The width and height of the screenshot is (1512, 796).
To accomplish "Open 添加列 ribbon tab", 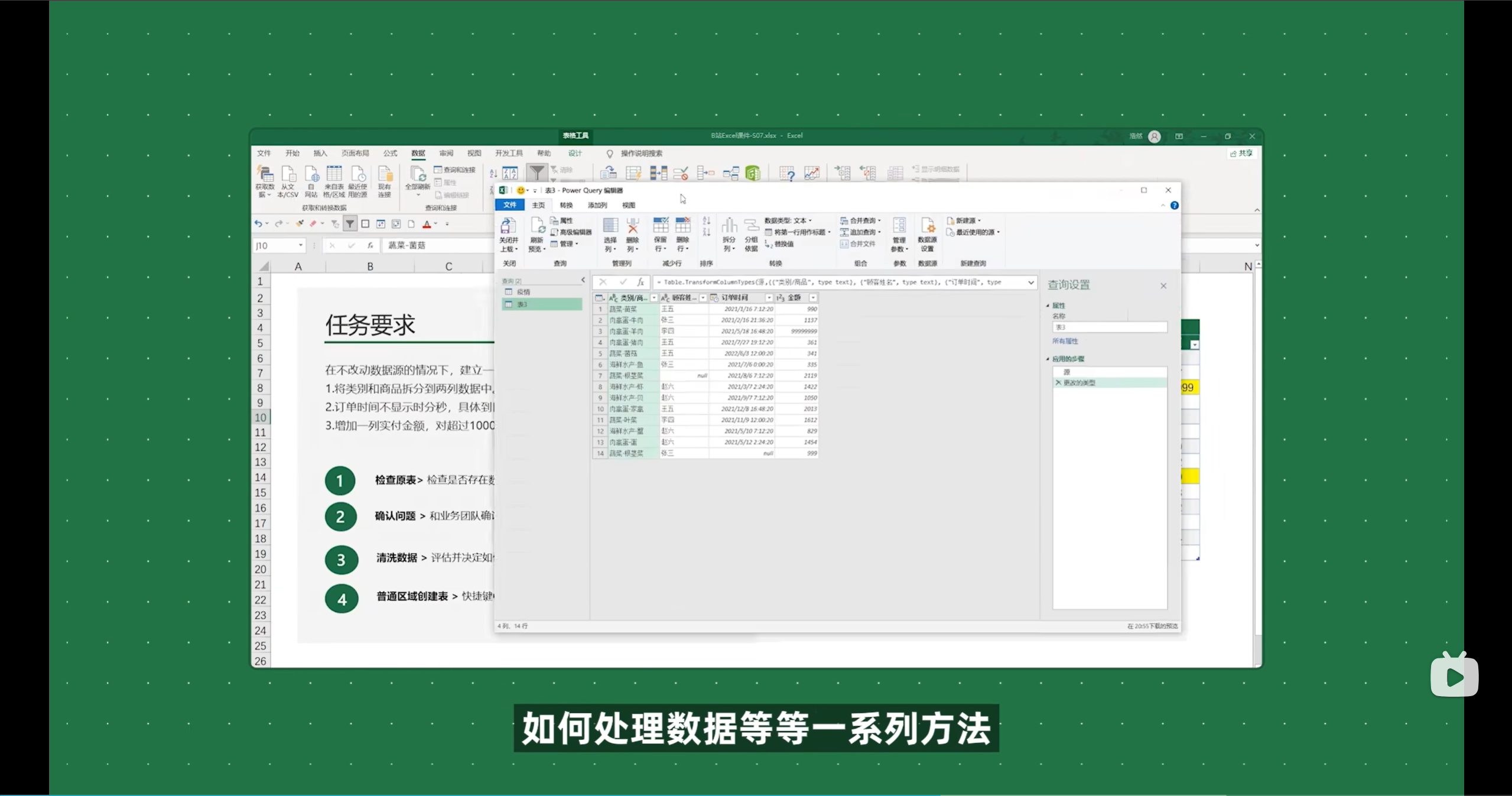I will click(597, 205).
